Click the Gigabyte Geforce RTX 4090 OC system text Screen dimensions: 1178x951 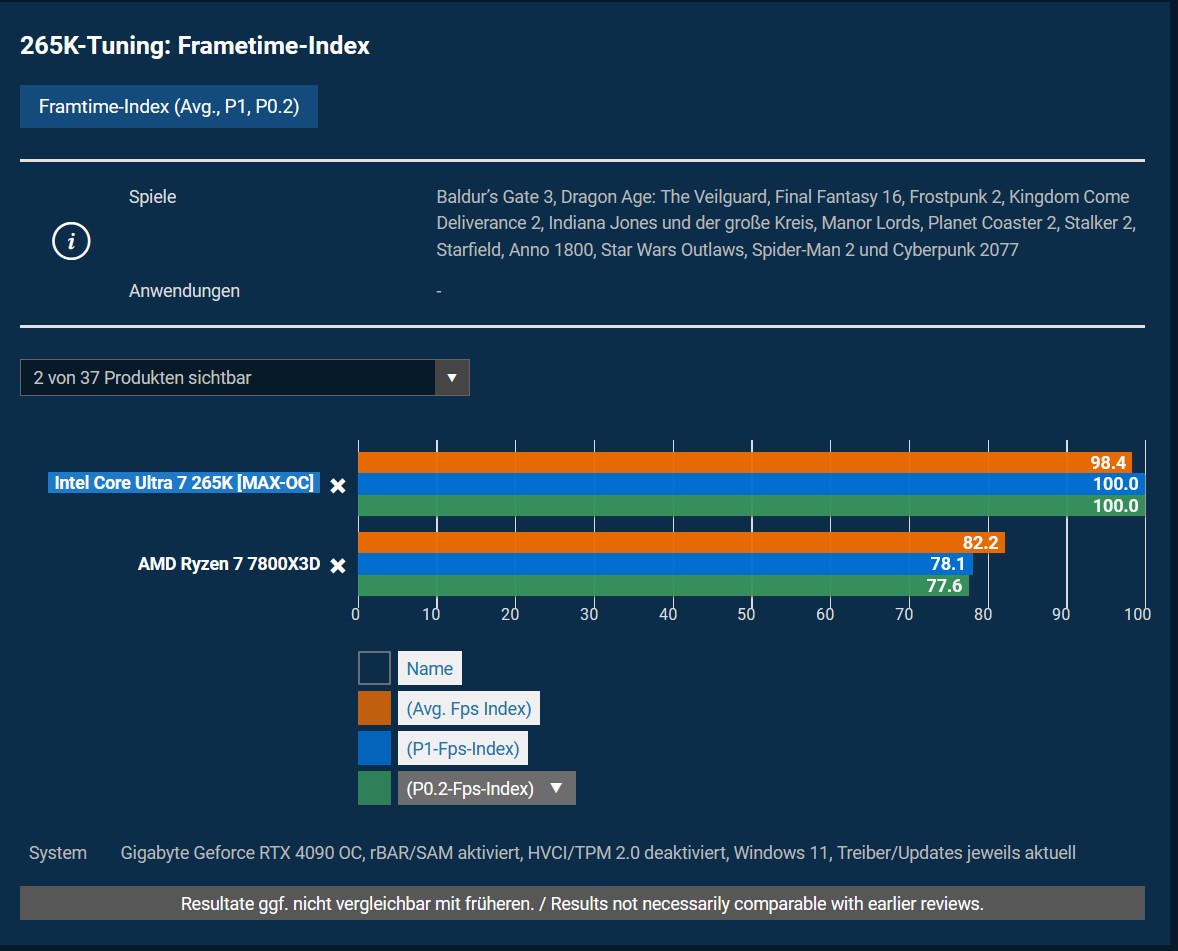[598, 853]
